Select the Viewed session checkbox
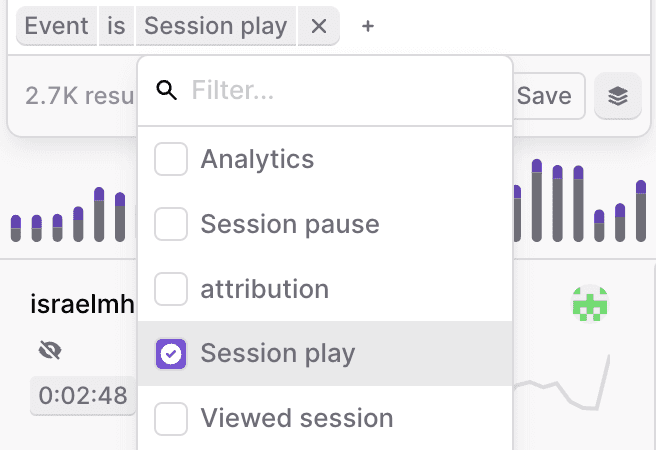This screenshot has width=656, height=450. (171, 418)
